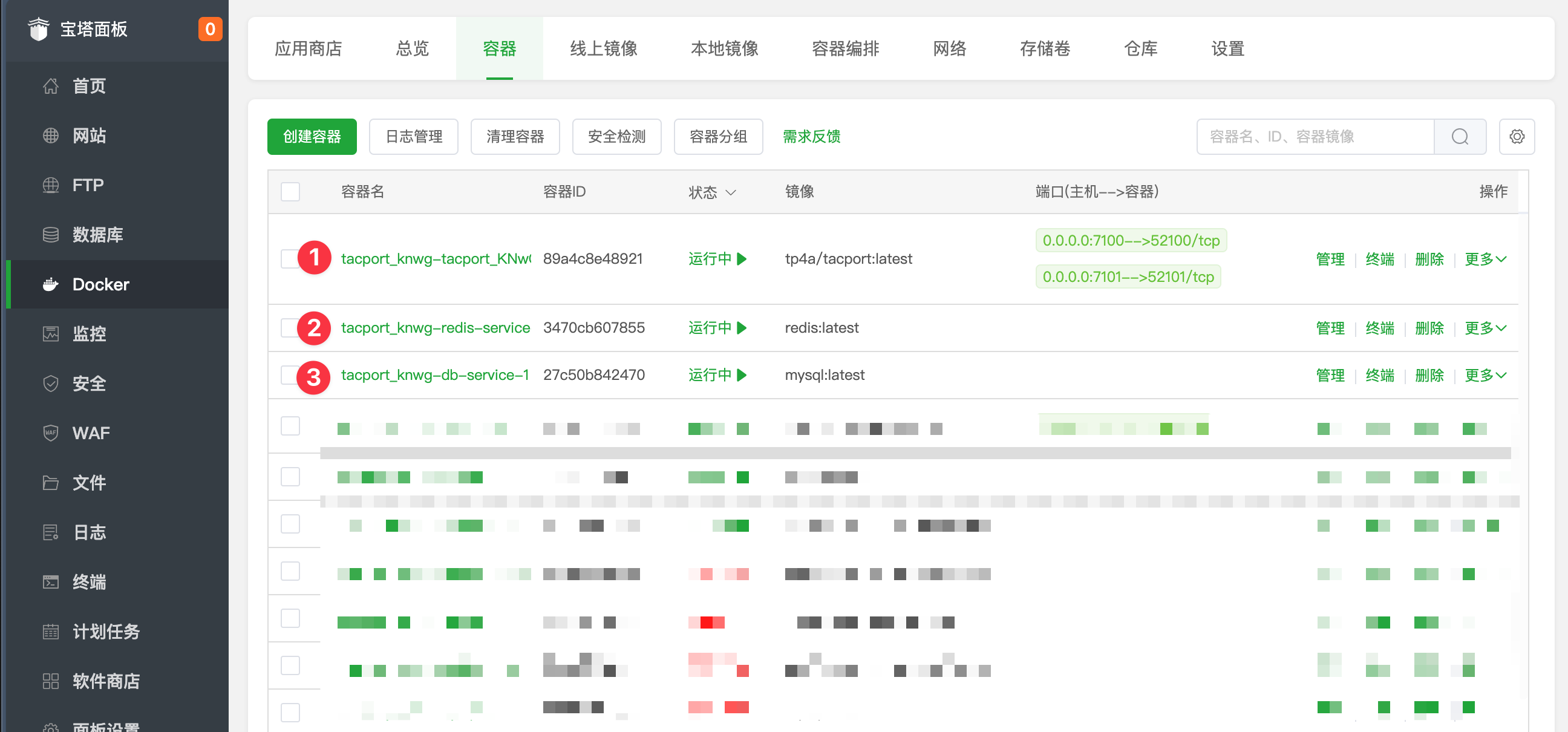Click run-state arrow for tacport_knwg-tacport container

tap(742, 259)
